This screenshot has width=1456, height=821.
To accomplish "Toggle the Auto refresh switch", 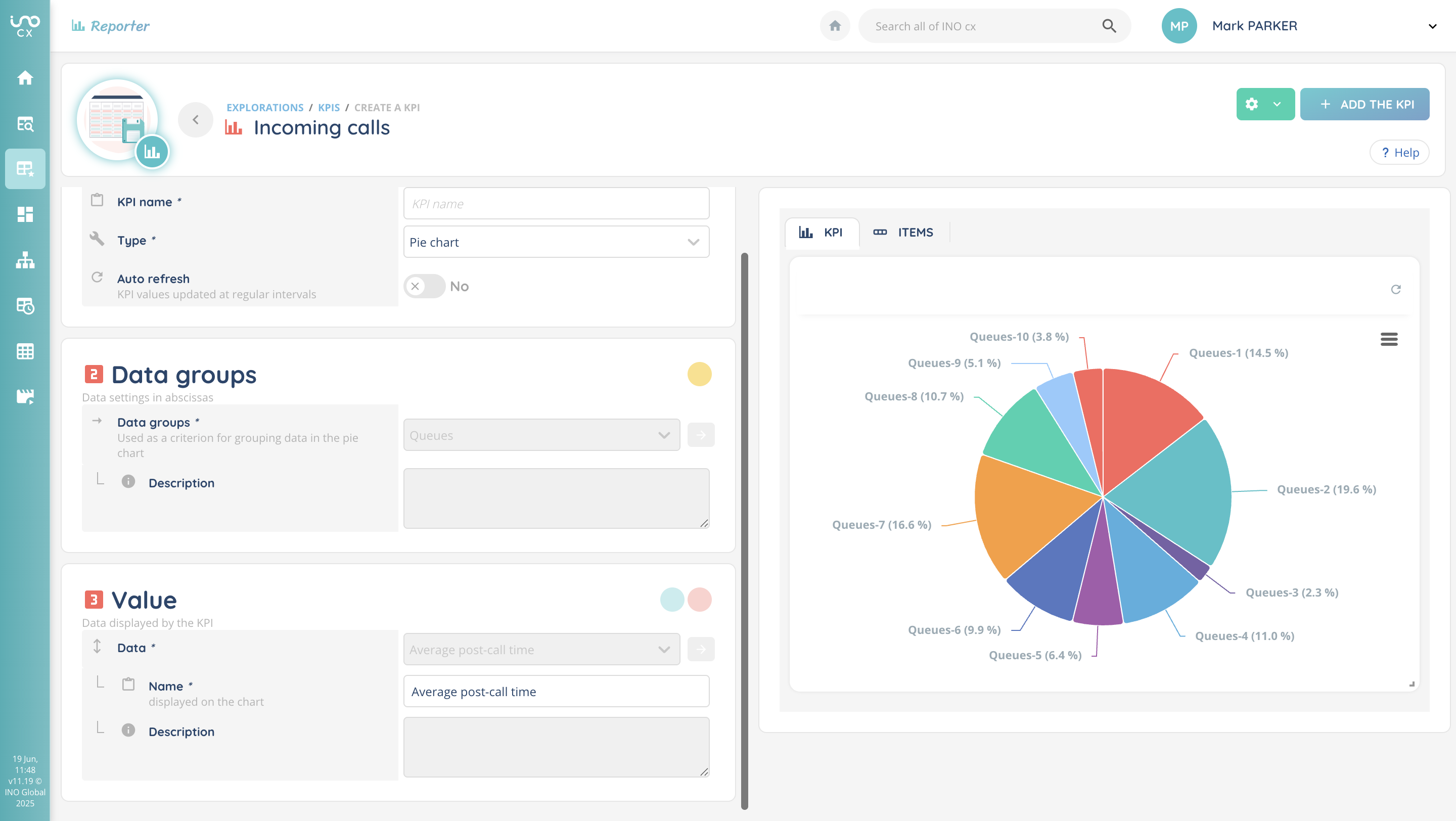I will click(x=424, y=287).
